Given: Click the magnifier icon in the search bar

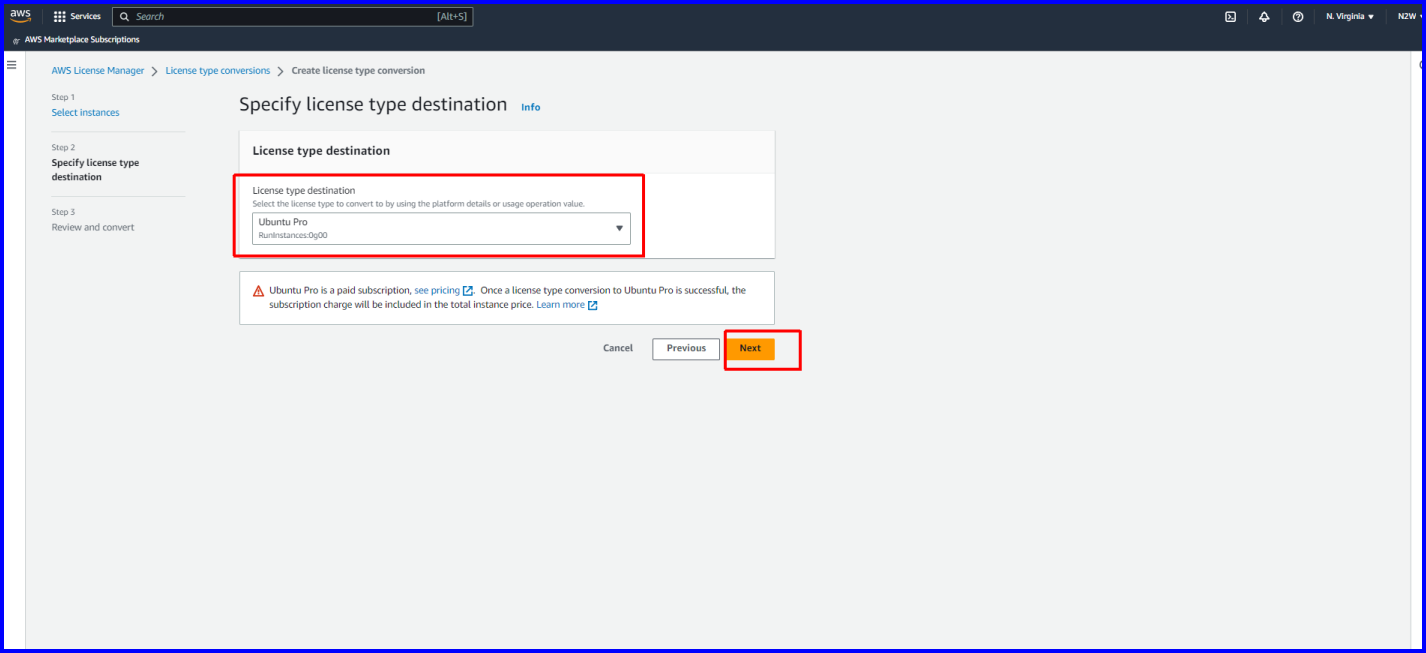Looking at the screenshot, I should (x=125, y=17).
